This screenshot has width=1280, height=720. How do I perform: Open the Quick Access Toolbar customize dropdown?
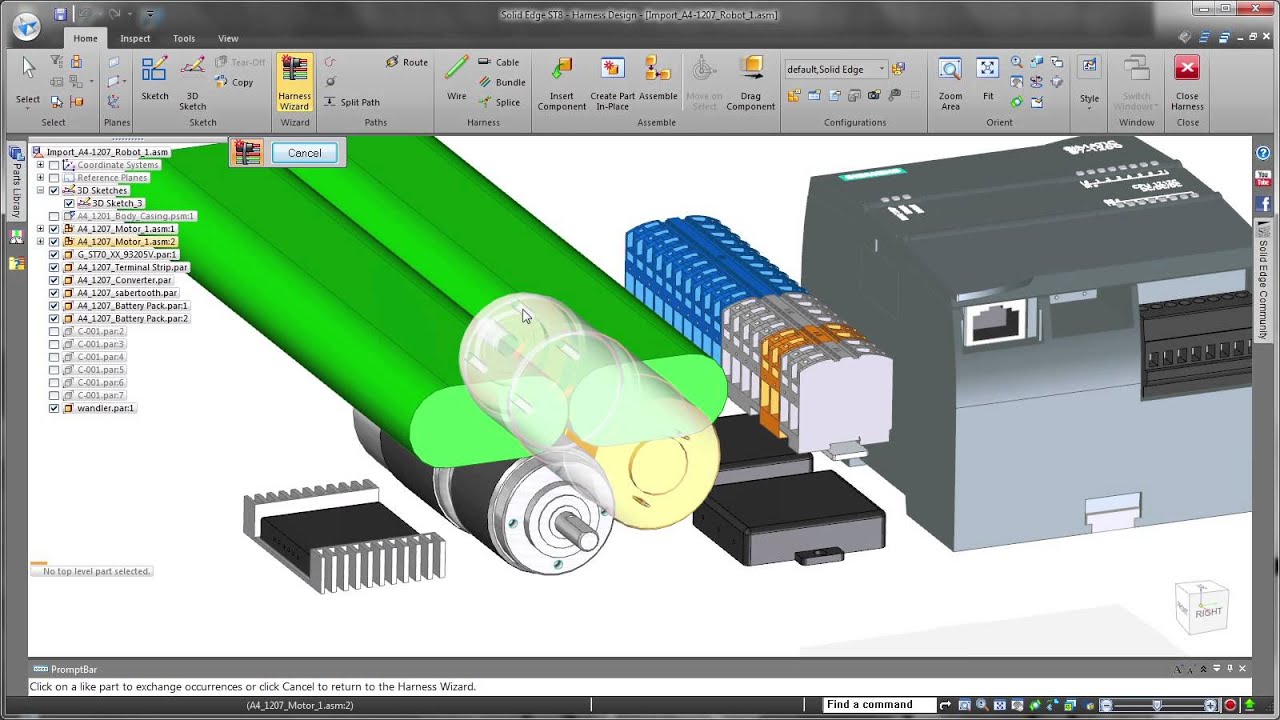(x=150, y=14)
